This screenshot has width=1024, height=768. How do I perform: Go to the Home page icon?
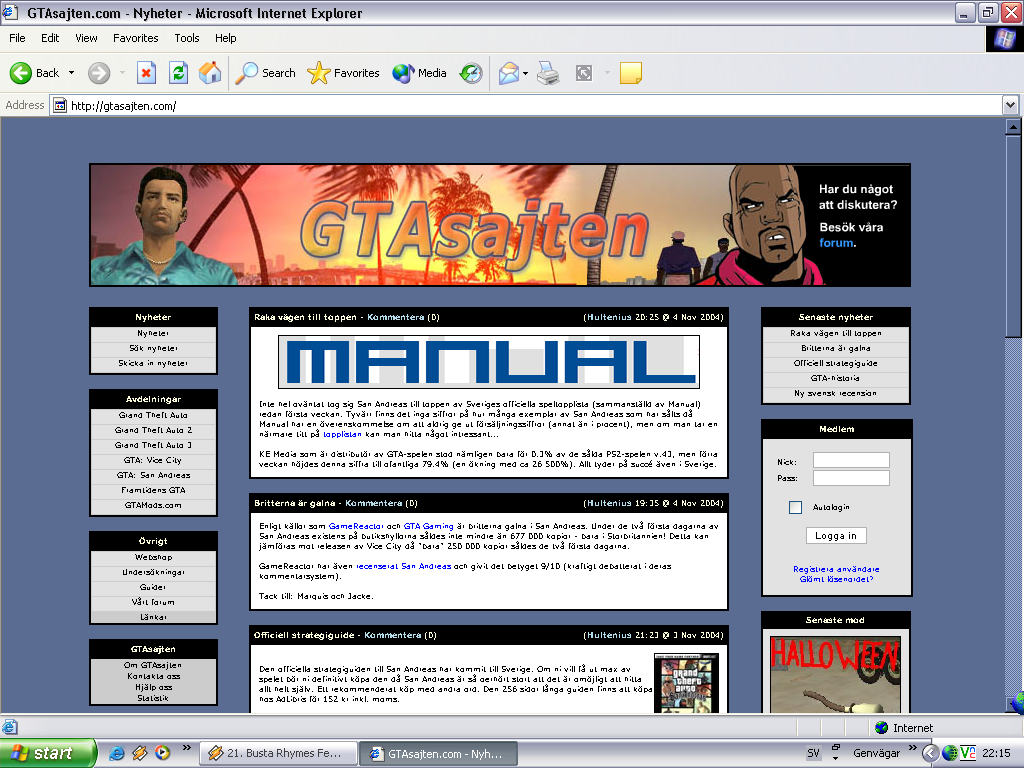tap(210, 72)
